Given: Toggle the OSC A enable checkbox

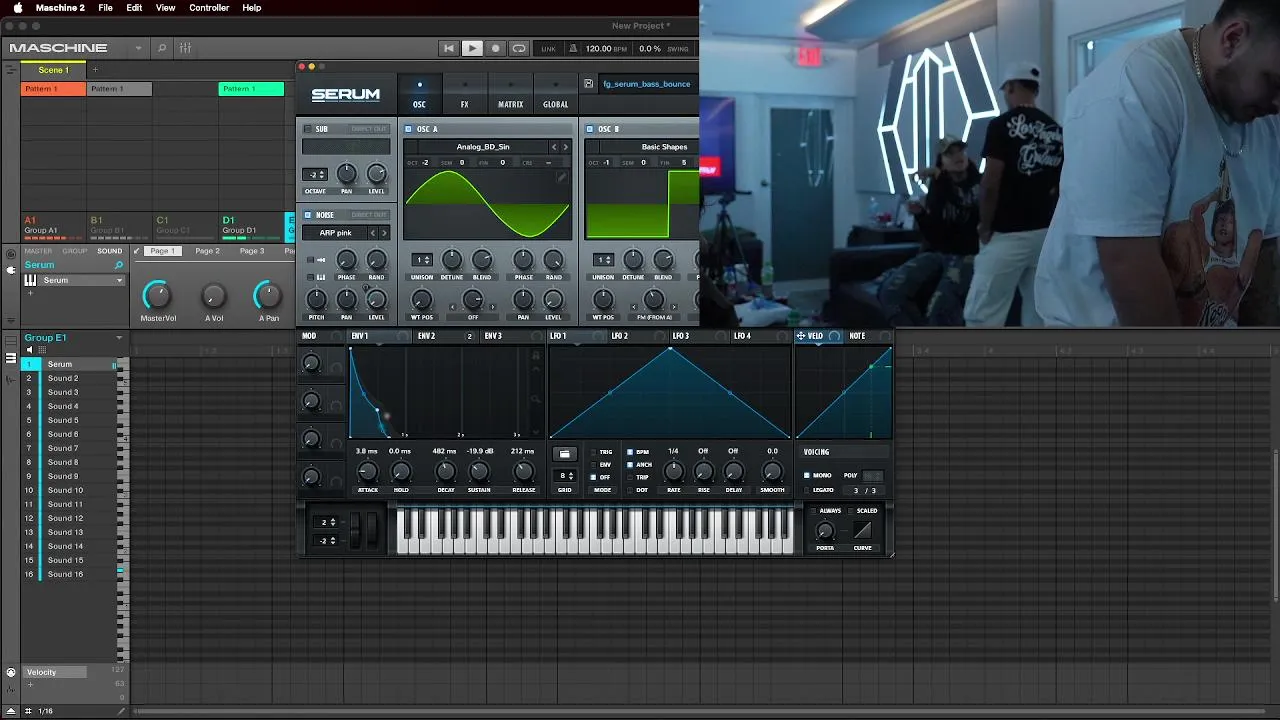Looking at the screenshot, I should coord(408,129).
